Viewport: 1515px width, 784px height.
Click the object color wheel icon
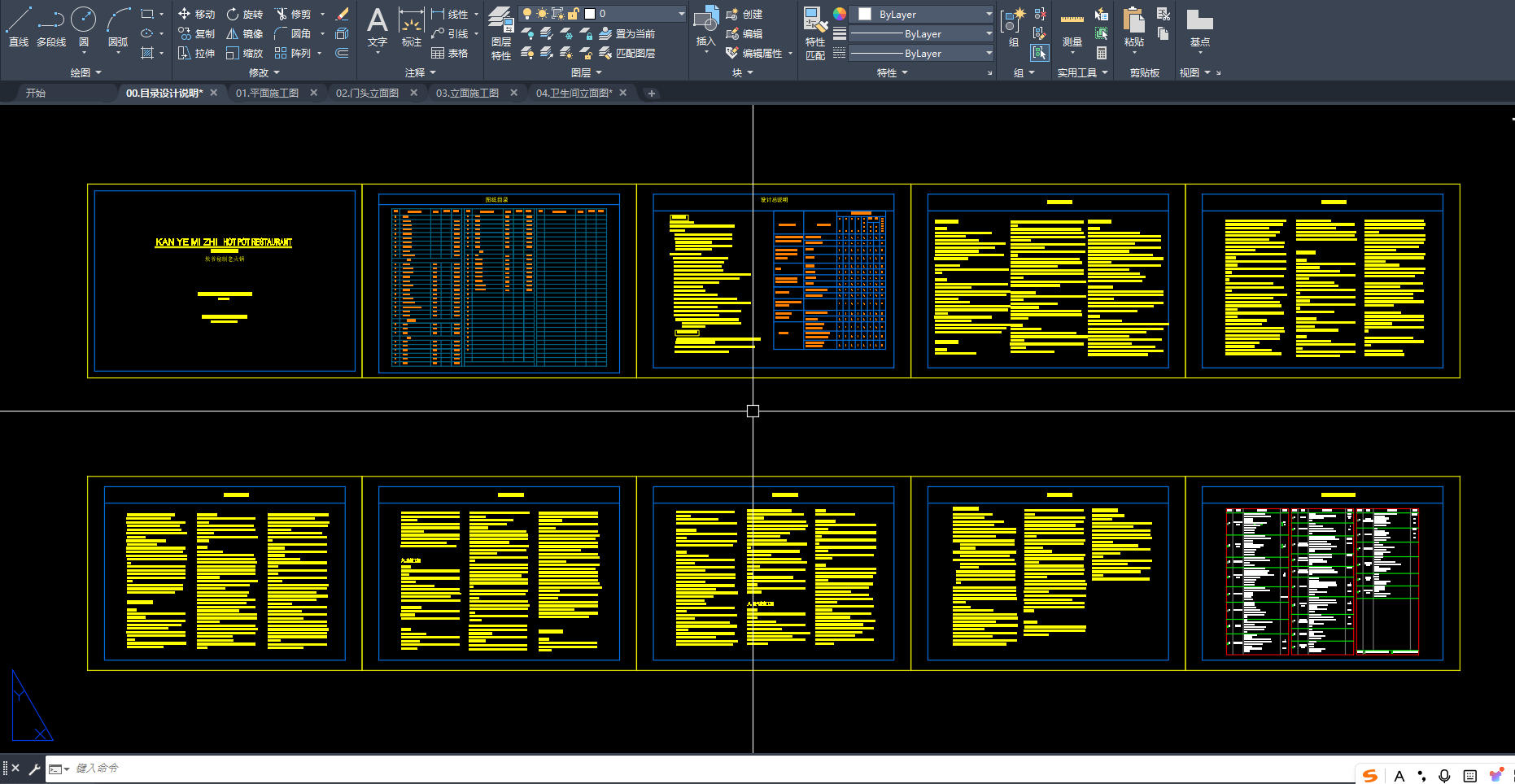(x=840, y=14)
